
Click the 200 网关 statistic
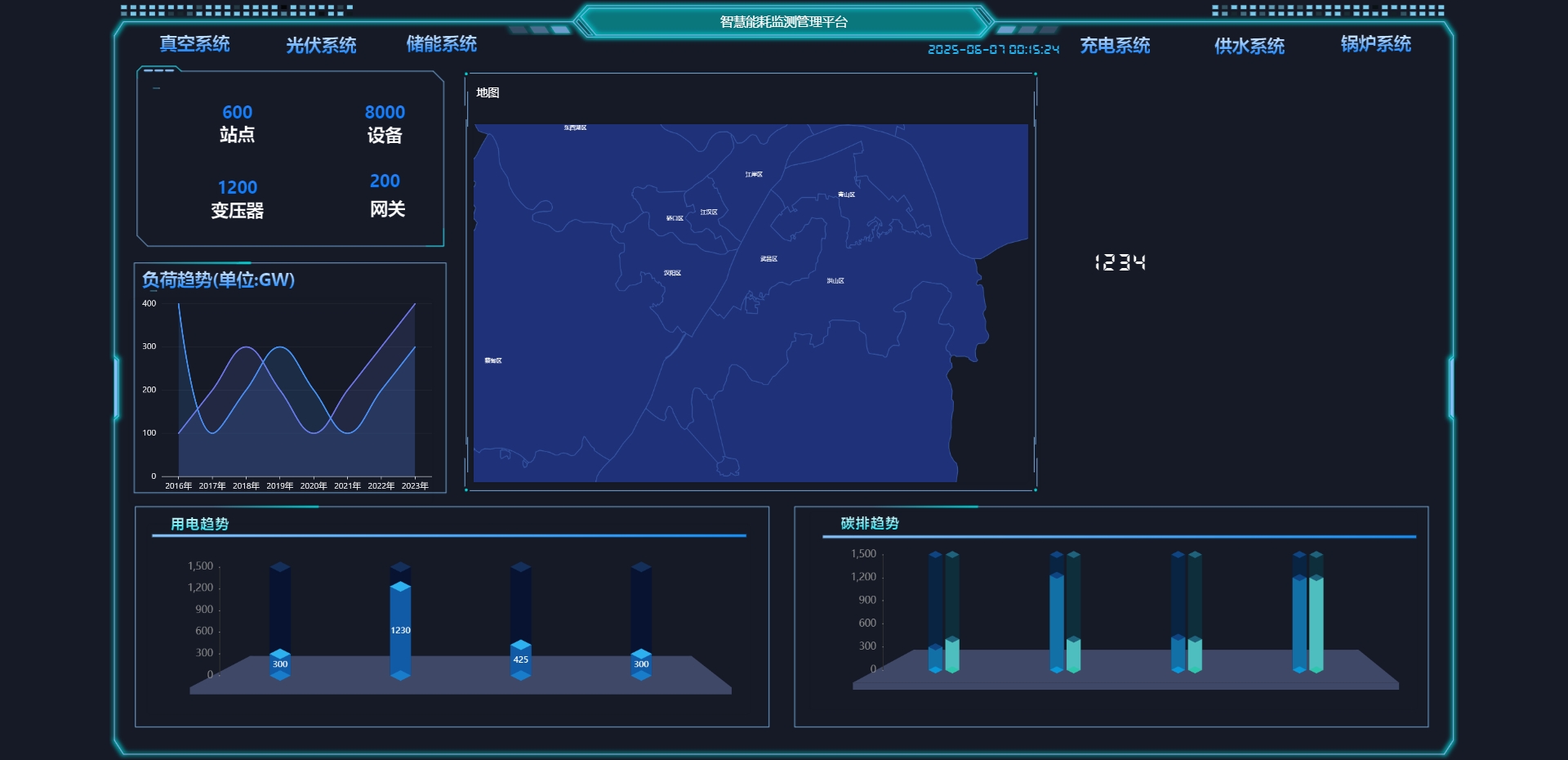(x=386, y=195)
